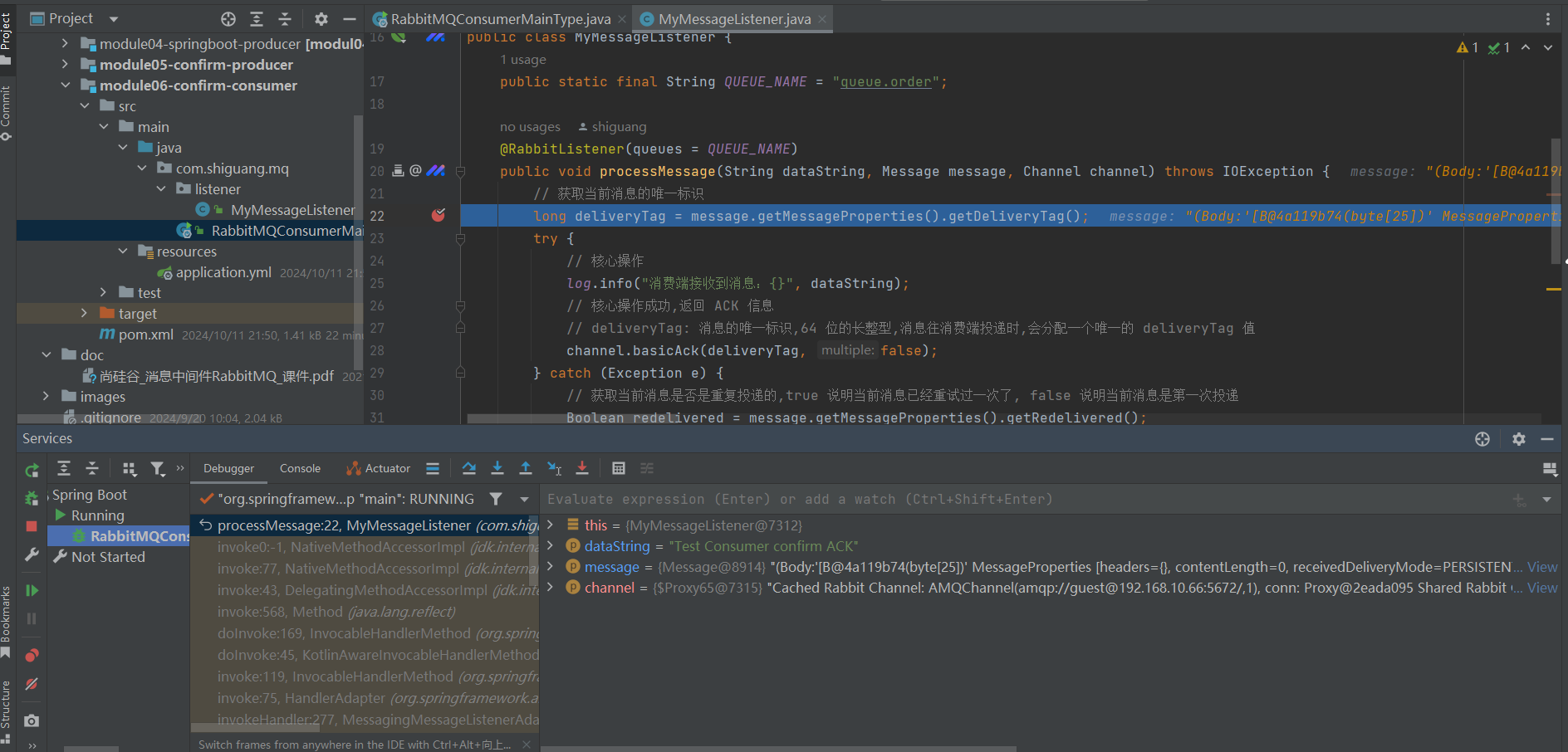Expand the 'channel' variable node
This screenshot has height=752, width=1568.
pos(550,587)
